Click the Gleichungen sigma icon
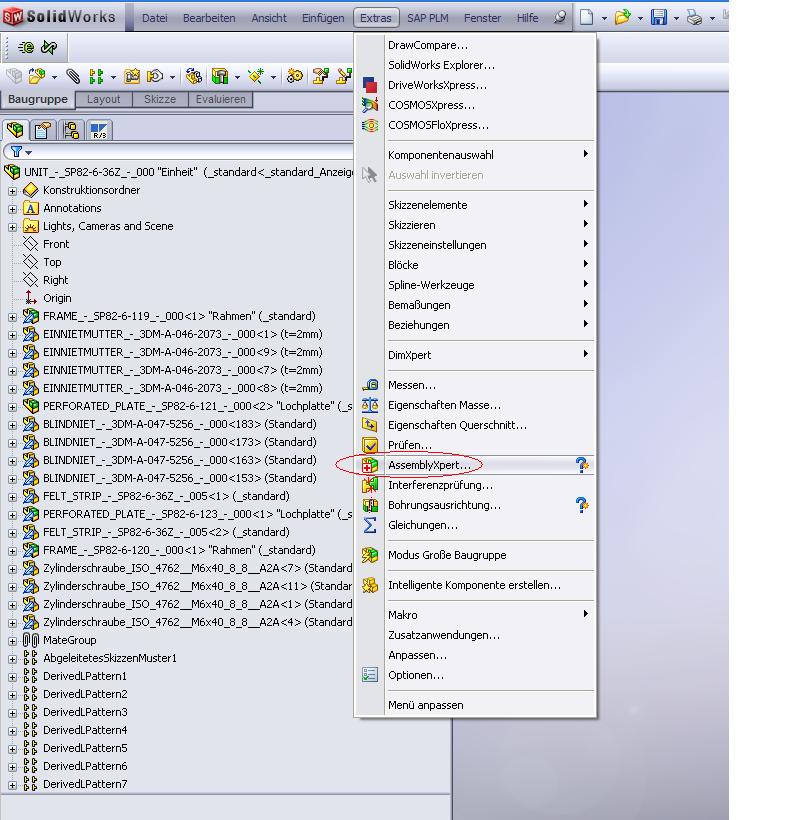 [x=370, y=525]
